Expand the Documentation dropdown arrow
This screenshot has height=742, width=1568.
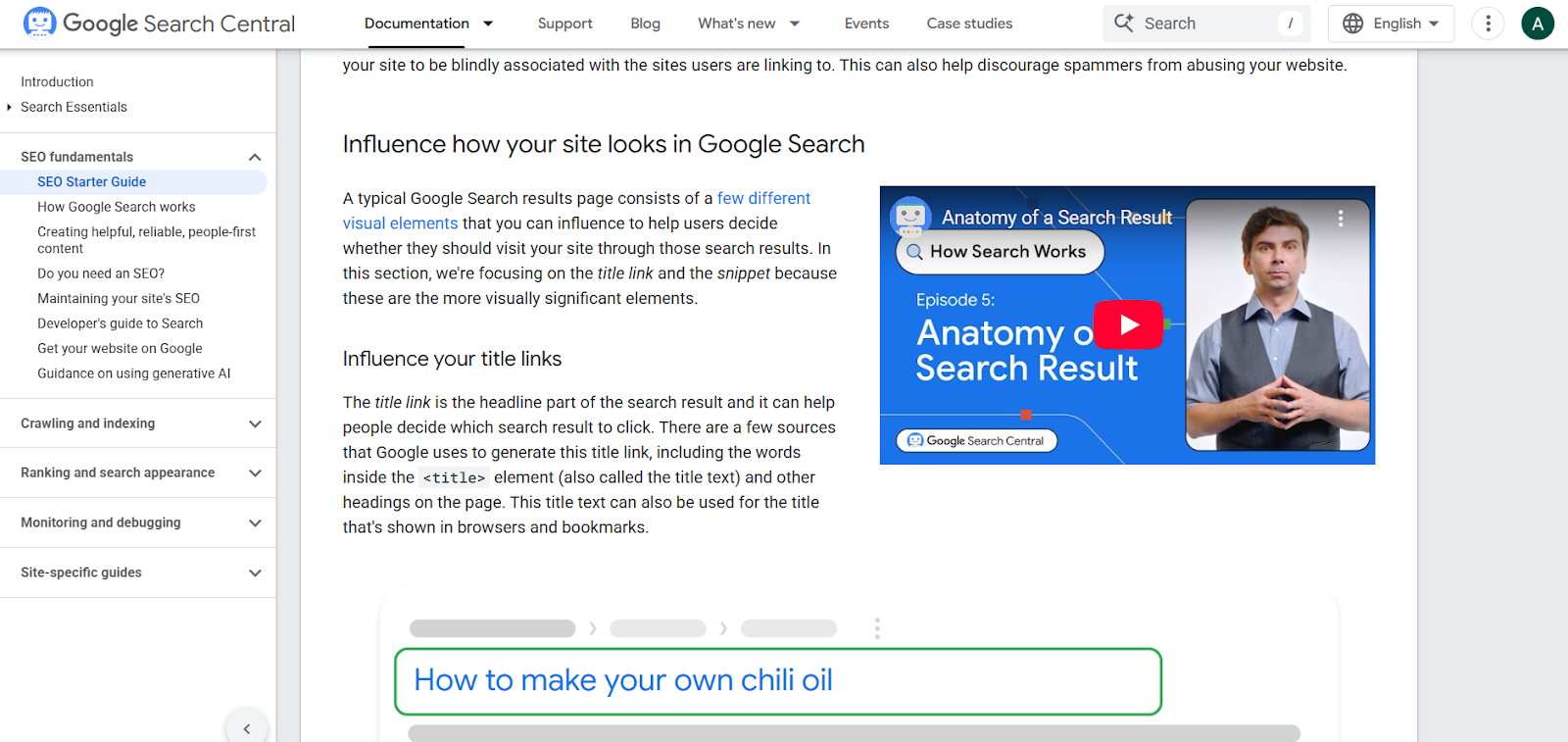488,24
